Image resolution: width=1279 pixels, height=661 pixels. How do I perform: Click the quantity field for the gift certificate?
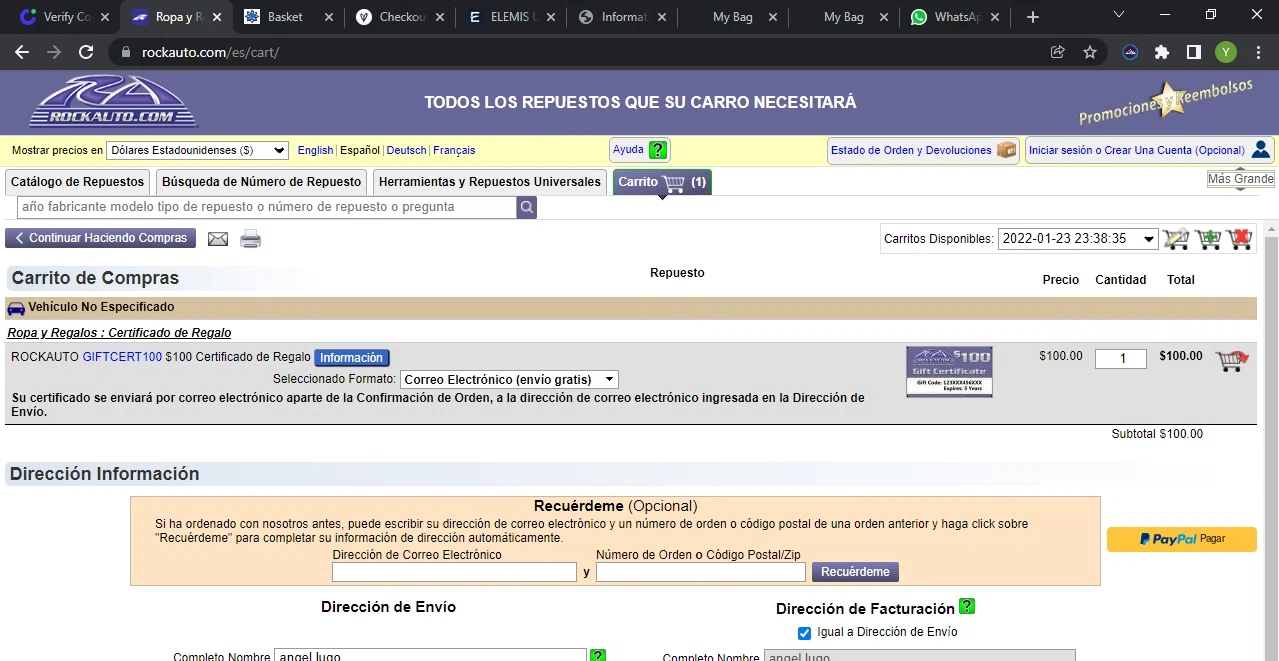coord(1120,358)
